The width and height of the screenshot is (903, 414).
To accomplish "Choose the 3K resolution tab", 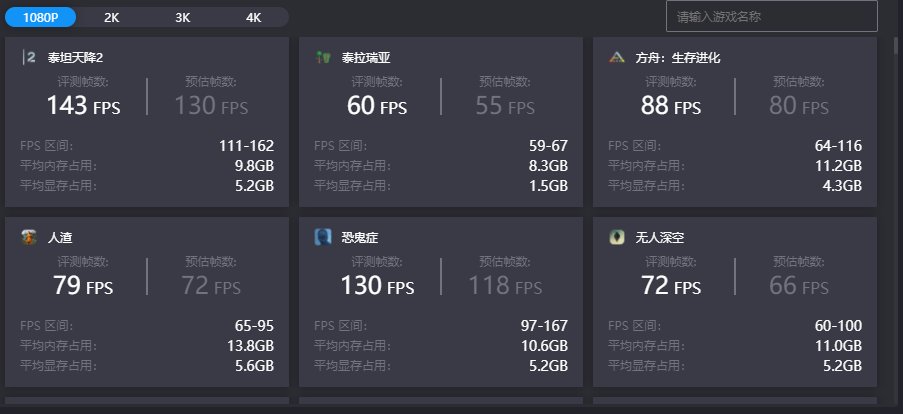I will click(183, 17).
